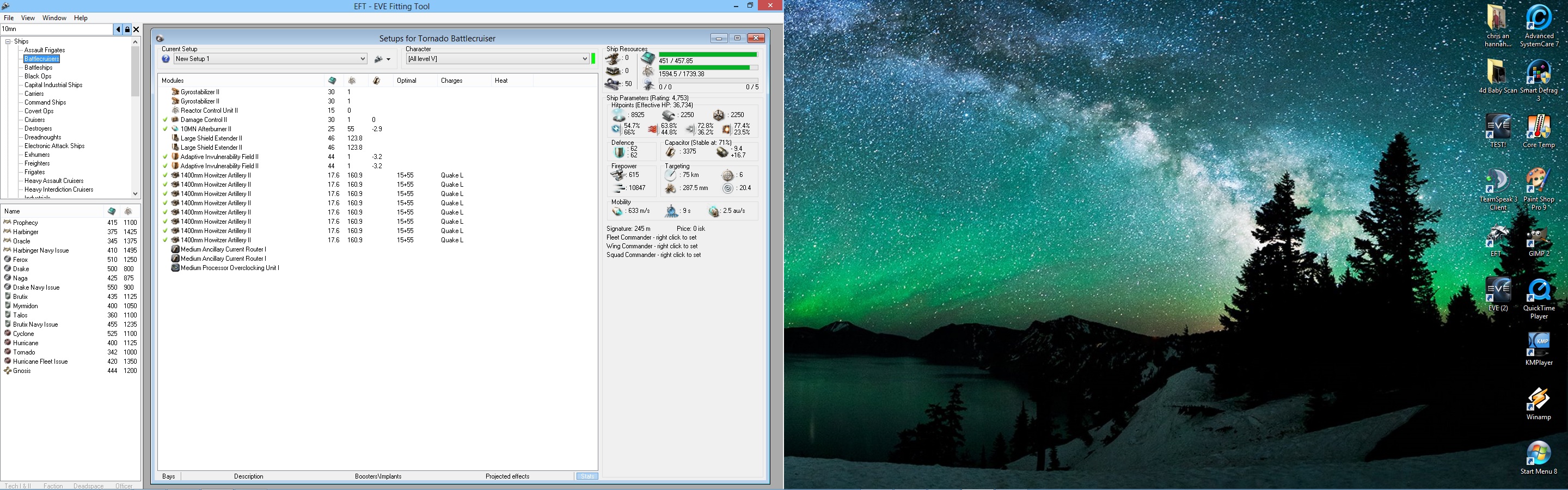
Task: Click the Medium Processor Overclocking Unit I rig icon
Action: pos(175,268)
